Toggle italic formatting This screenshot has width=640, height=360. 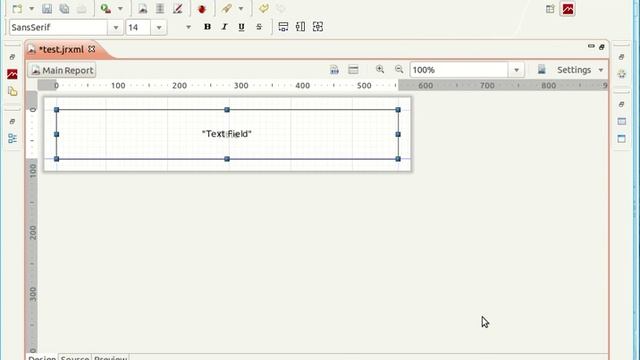click(224, 27)
